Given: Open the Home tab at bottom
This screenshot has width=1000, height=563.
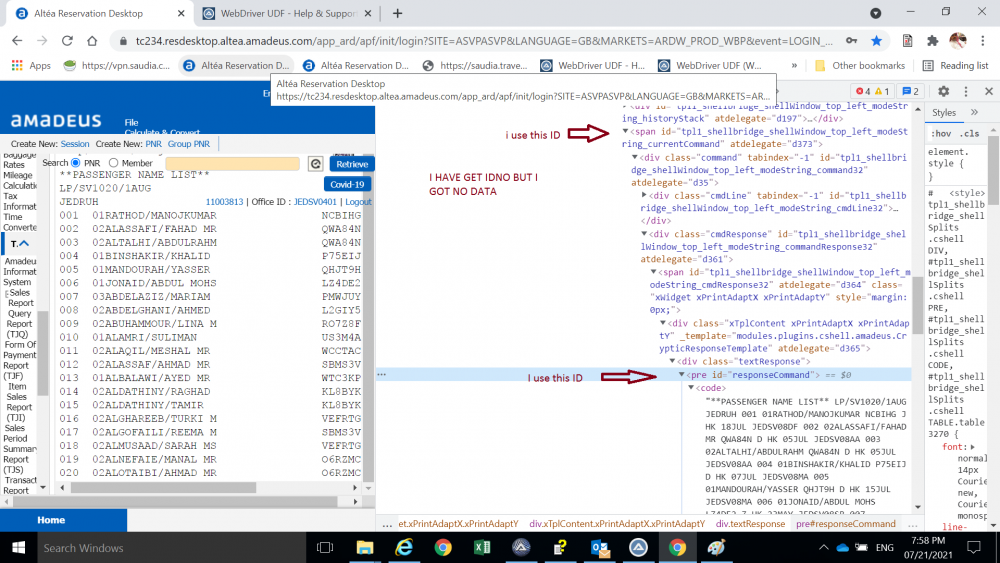Looking at the screenshot, I should 51,520.
